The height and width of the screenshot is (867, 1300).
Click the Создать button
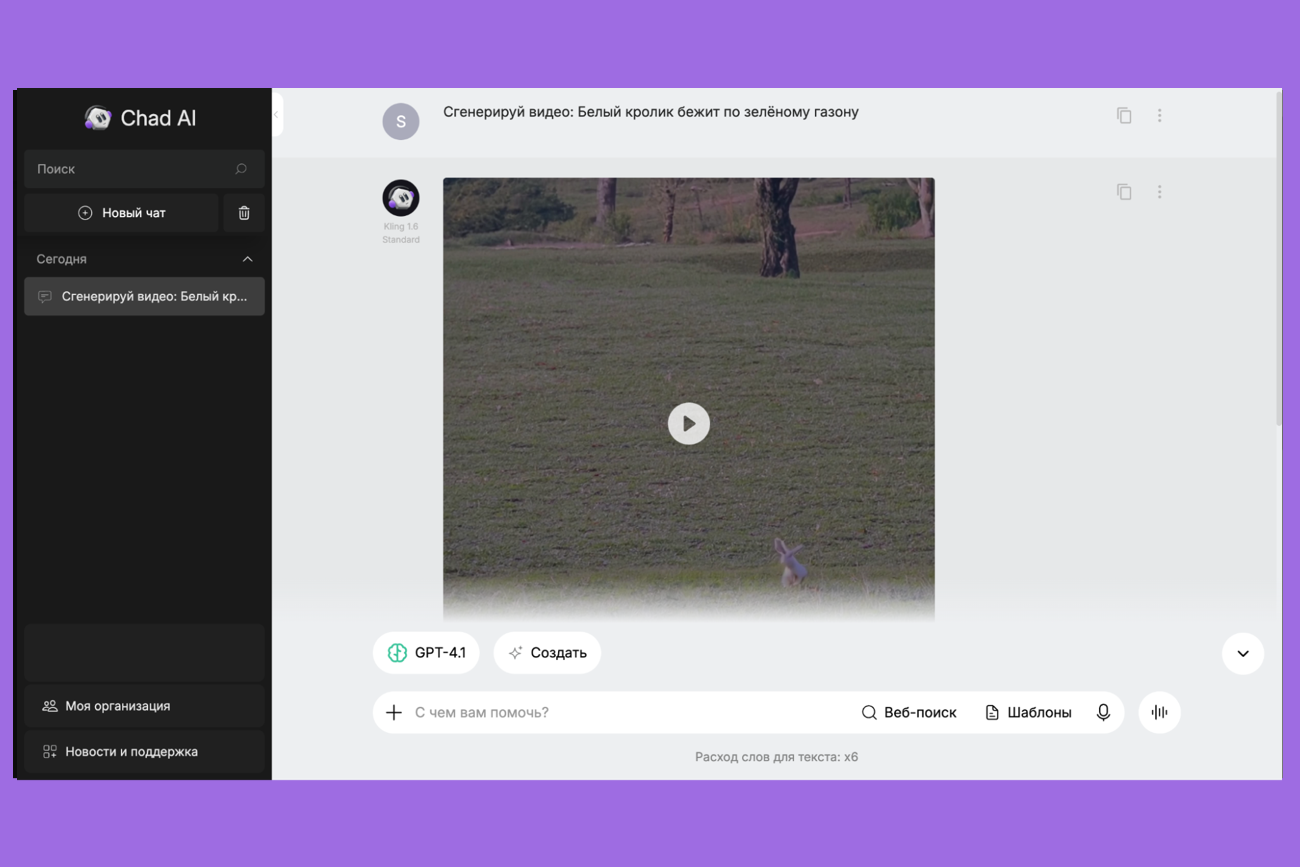coord(547,653)
